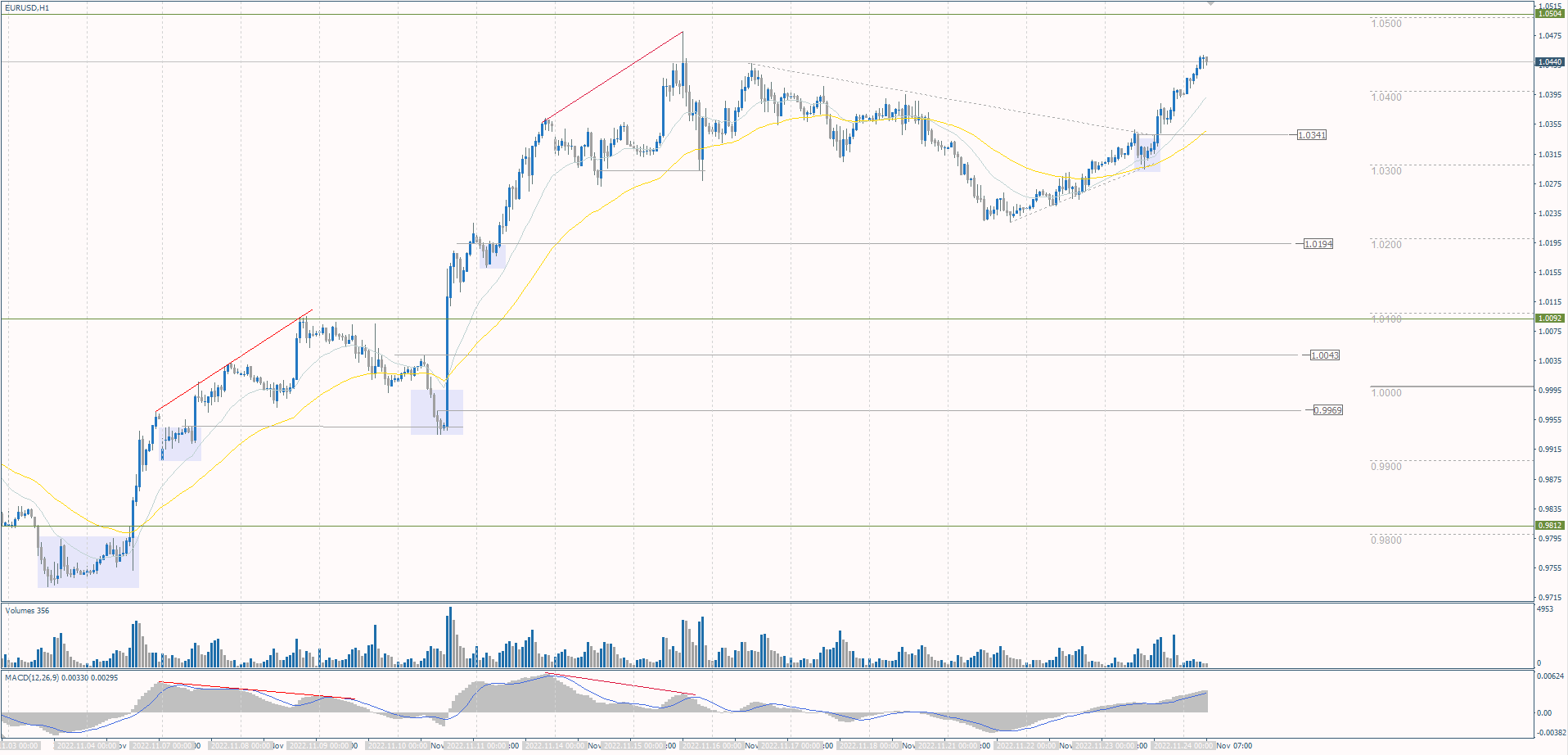Select the shaded rectangle at the chart's lowest candles
This screenshot has width=1568, height=755.
88,562
